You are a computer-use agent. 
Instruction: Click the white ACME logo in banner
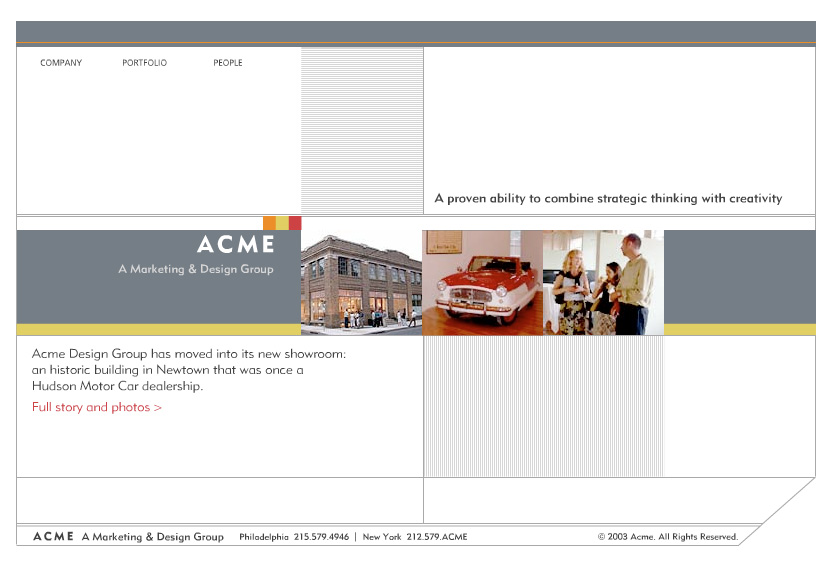coord(236,245)
